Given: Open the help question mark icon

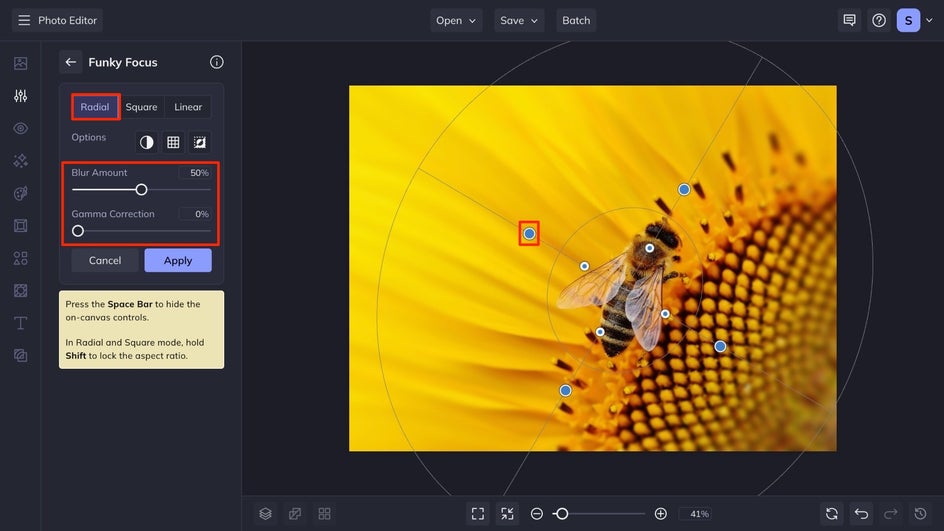Looking at the screenshot, I should click(x=879, y=20).
